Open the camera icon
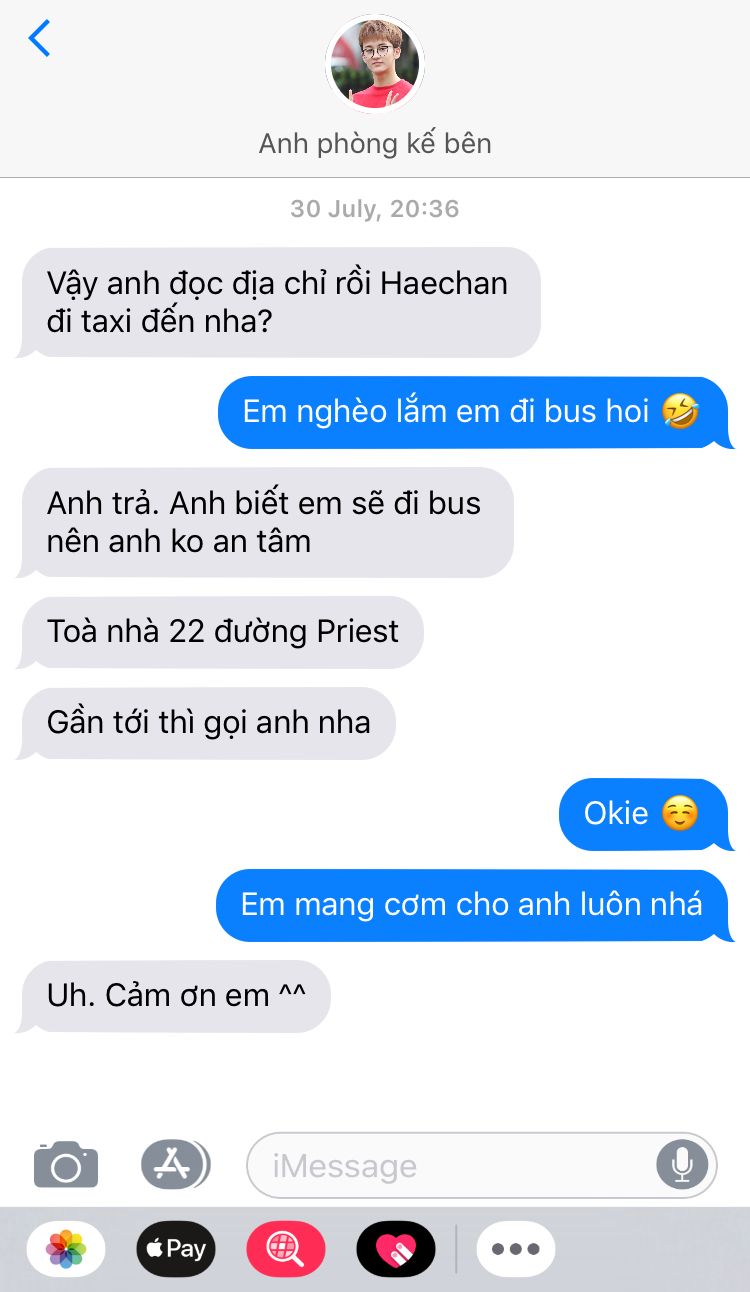750x1292 pixels. click(66, 1165)
